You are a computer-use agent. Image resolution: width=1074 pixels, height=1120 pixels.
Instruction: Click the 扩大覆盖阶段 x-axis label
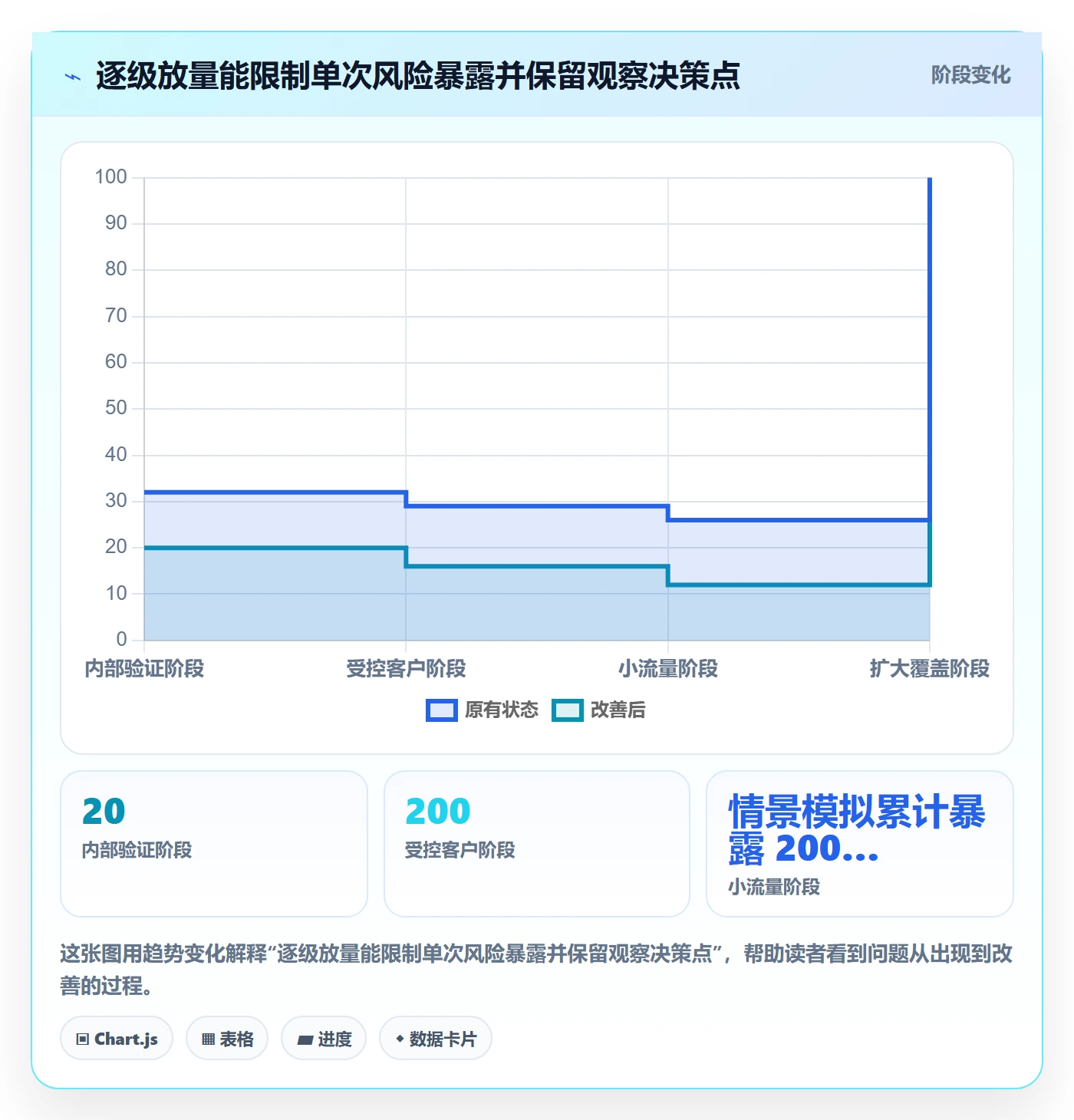coord(930,669)
